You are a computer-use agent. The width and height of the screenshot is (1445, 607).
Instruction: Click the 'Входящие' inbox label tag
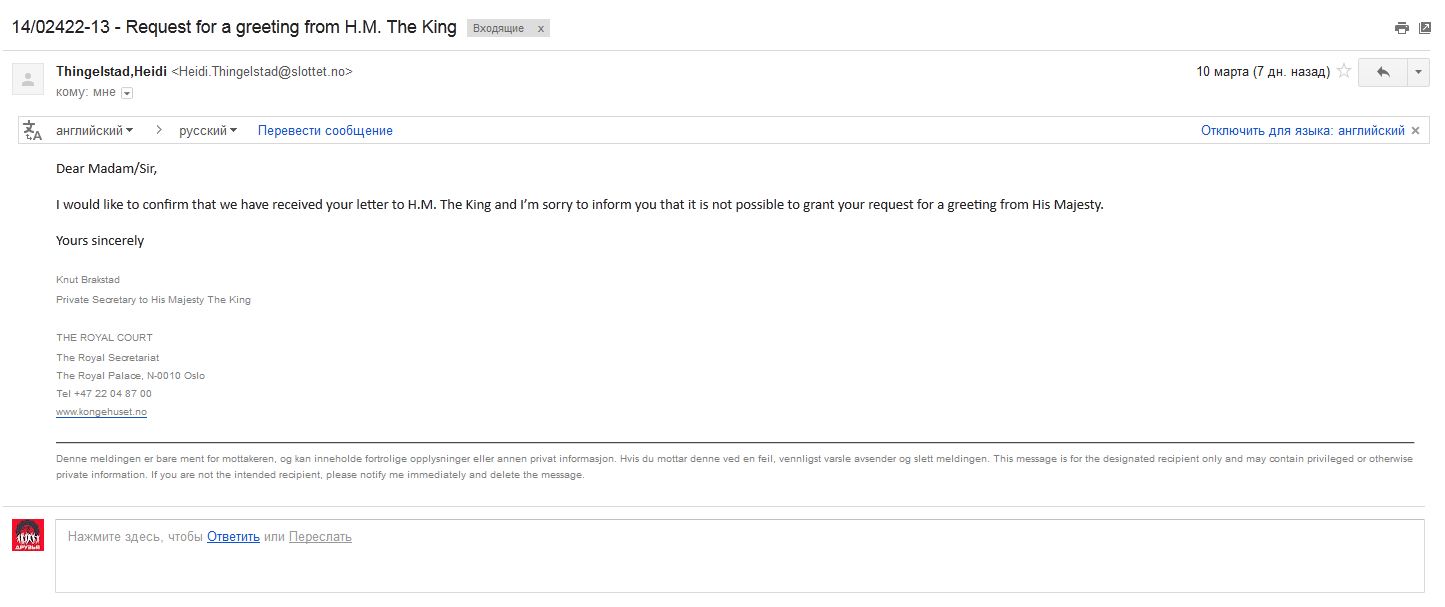pos(498,29)
